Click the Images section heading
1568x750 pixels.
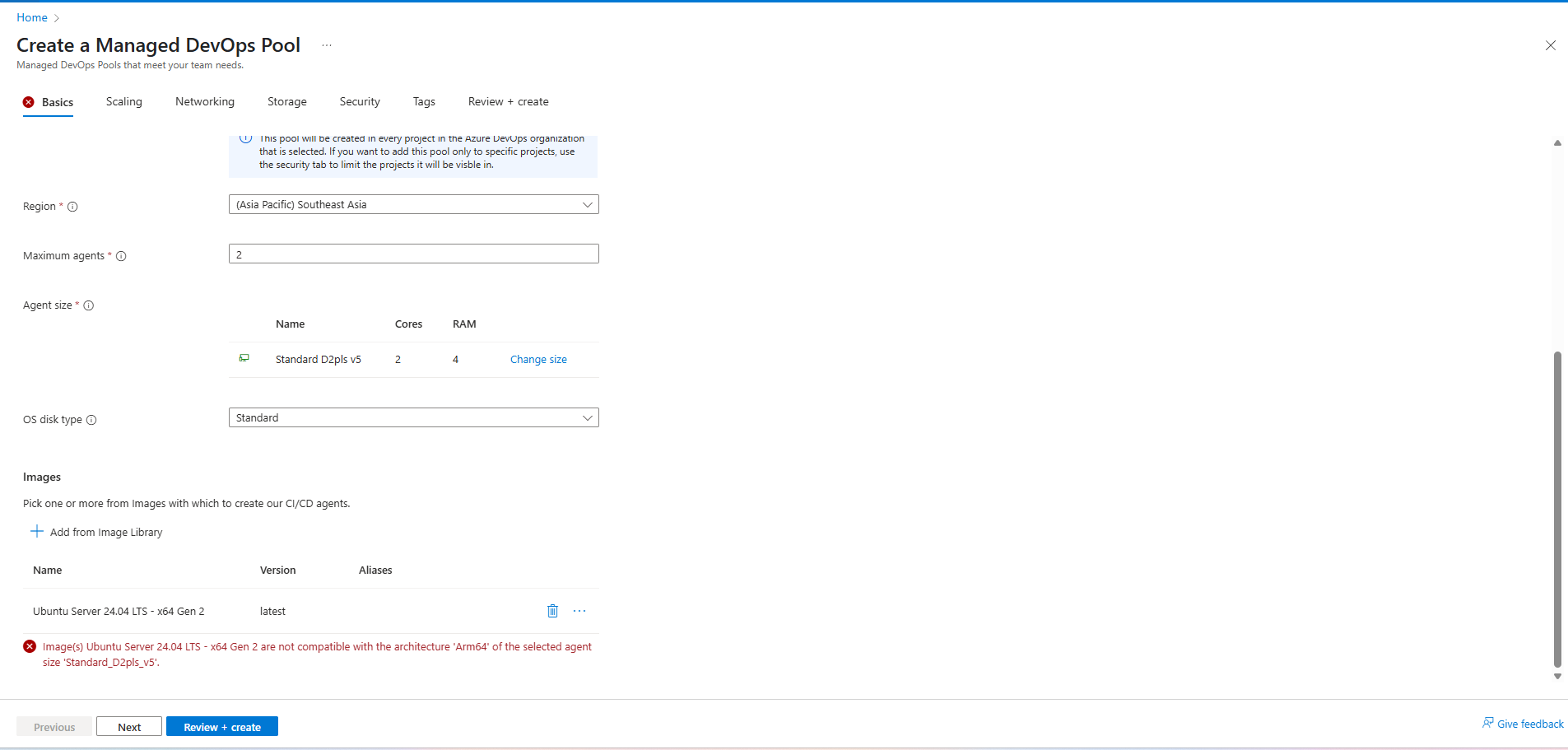tap(42, 477)
